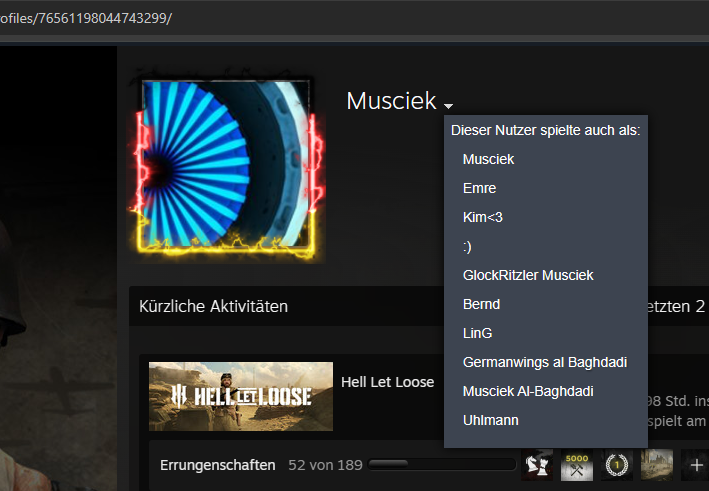Click the Musciek profile avatar image

(226, 164)
